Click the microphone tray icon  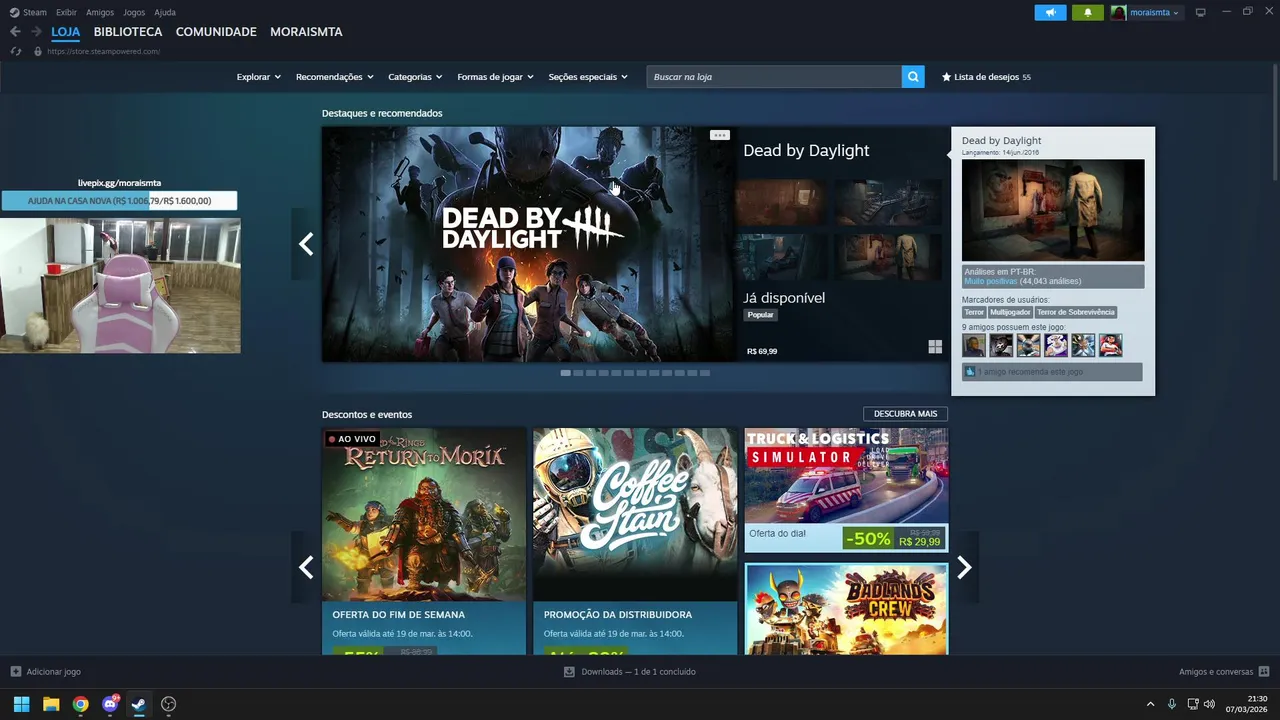click(1172, 704)
